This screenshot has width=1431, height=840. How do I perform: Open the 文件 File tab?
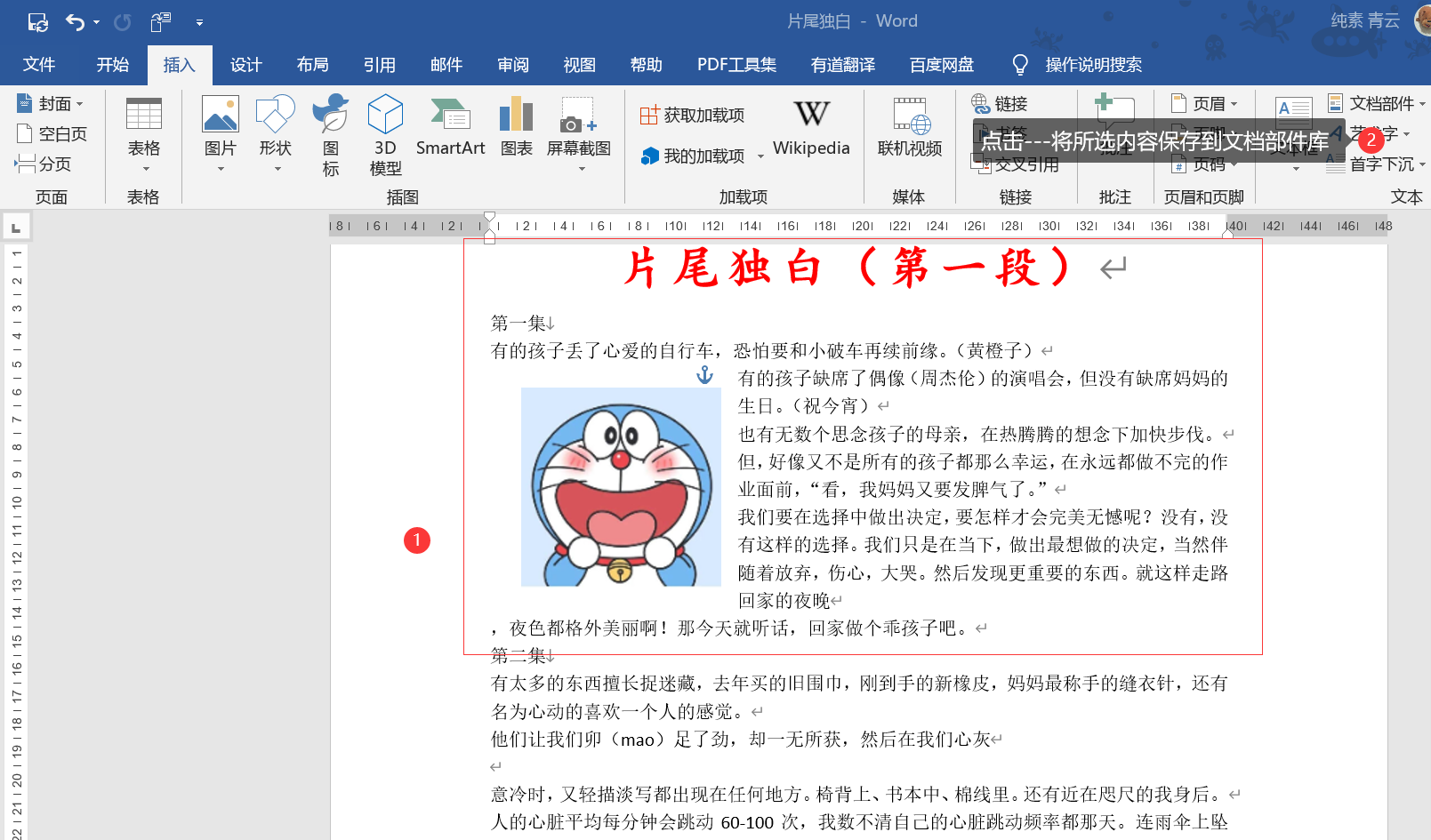tap(39, 65)
